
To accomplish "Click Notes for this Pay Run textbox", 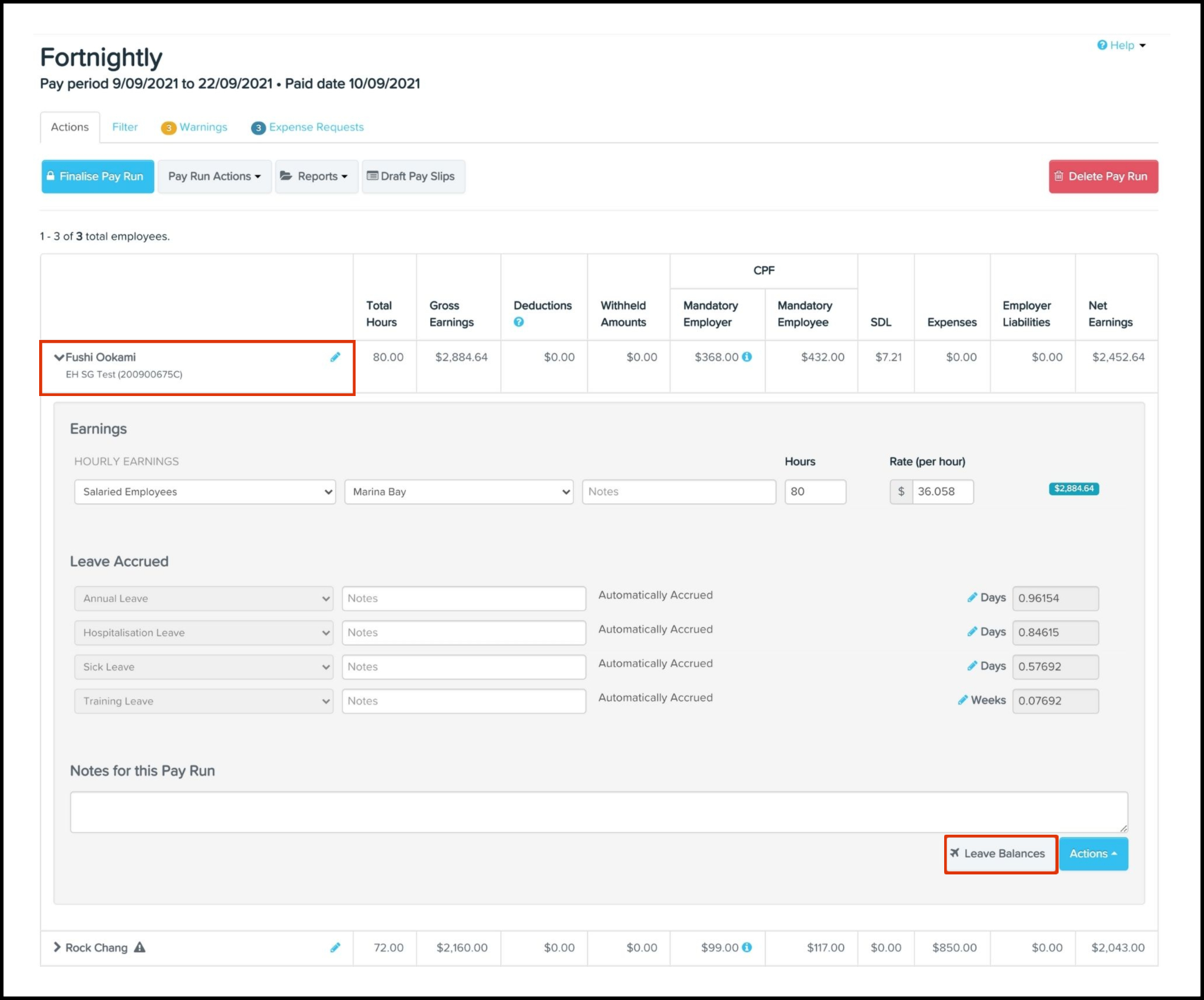I will pos(598,812).
